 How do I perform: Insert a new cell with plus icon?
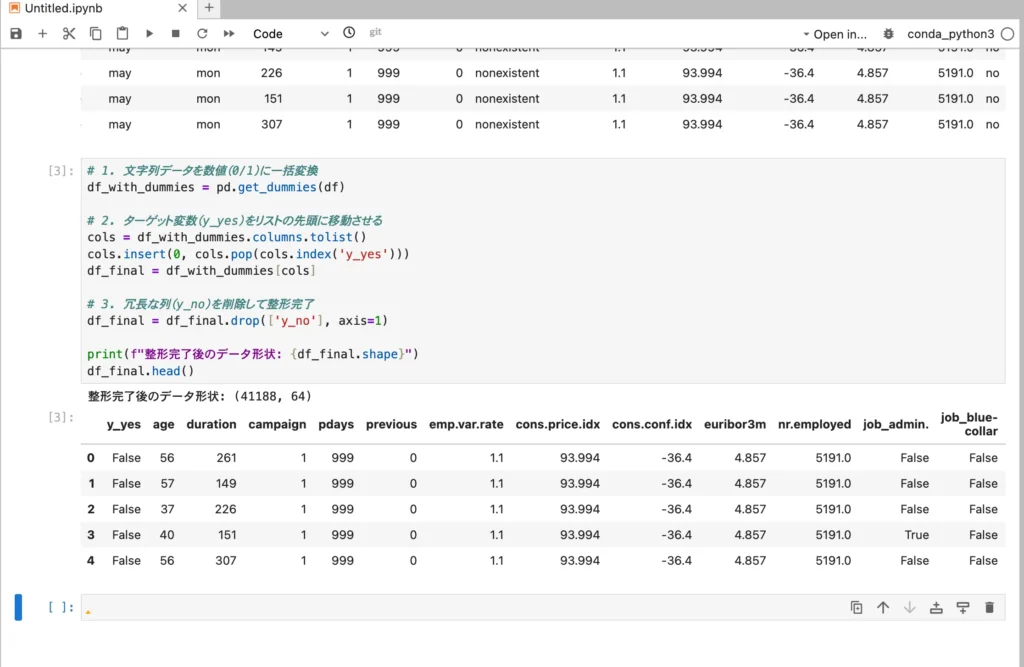pyautogui.click(x=43, y=34)
